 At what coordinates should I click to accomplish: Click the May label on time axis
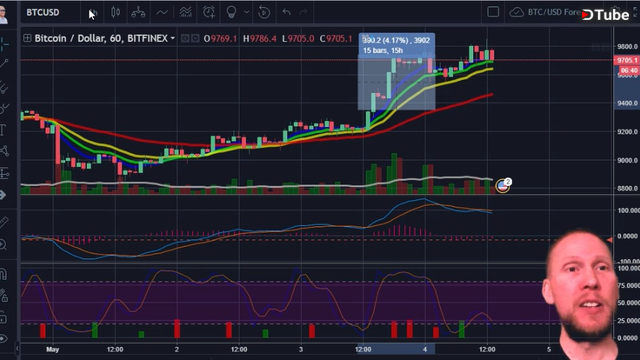tap(53, 349)
